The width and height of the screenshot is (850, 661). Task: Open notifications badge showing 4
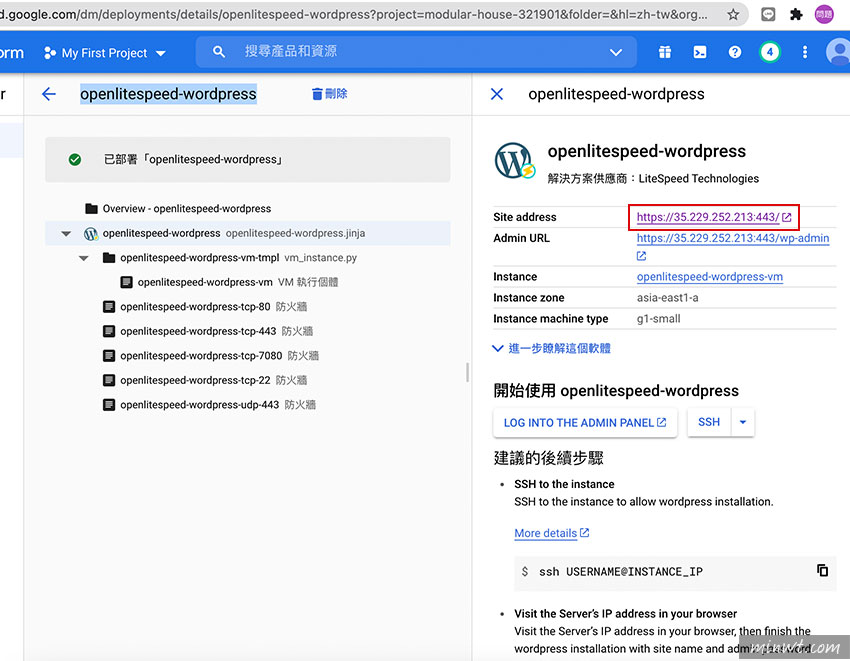click(x=770, y=52)
